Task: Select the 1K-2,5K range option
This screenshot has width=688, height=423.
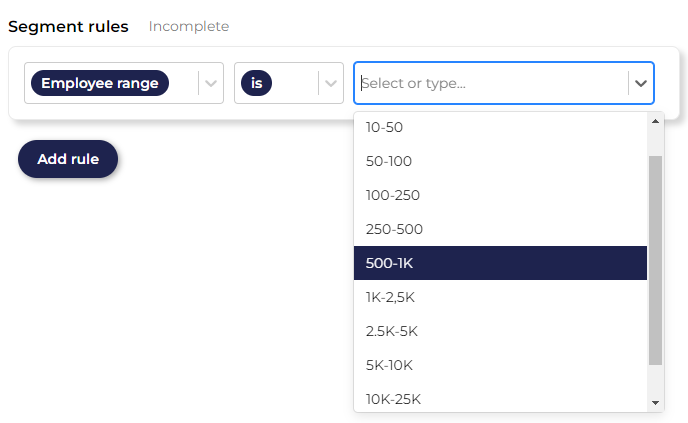Action: click(393, 297)
